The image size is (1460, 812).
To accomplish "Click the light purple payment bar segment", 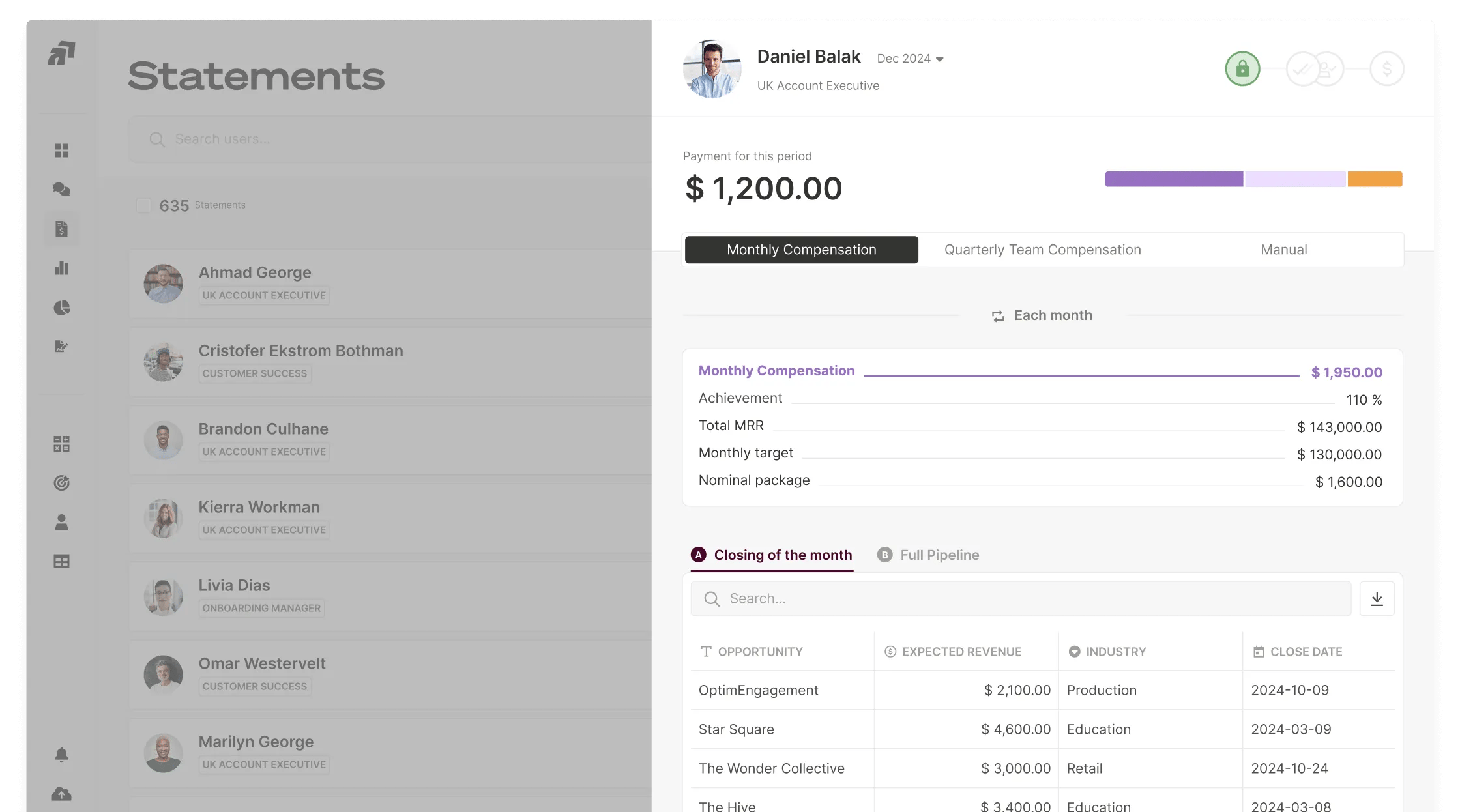I will pyautogui.click(x=1295, y=179).
